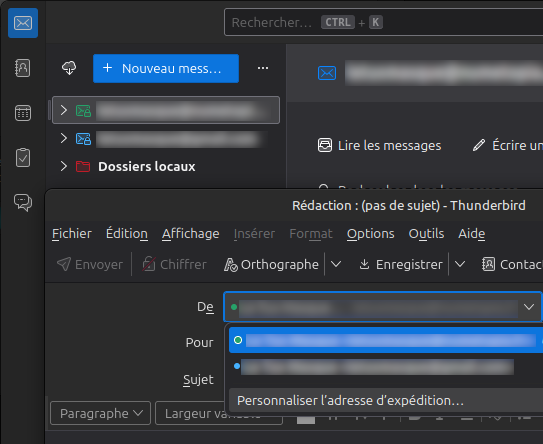Open the Mail space icon in sidebar
The width and height of the screenshot is (543, 444).
pyautogui.click(x=23, y=23)
